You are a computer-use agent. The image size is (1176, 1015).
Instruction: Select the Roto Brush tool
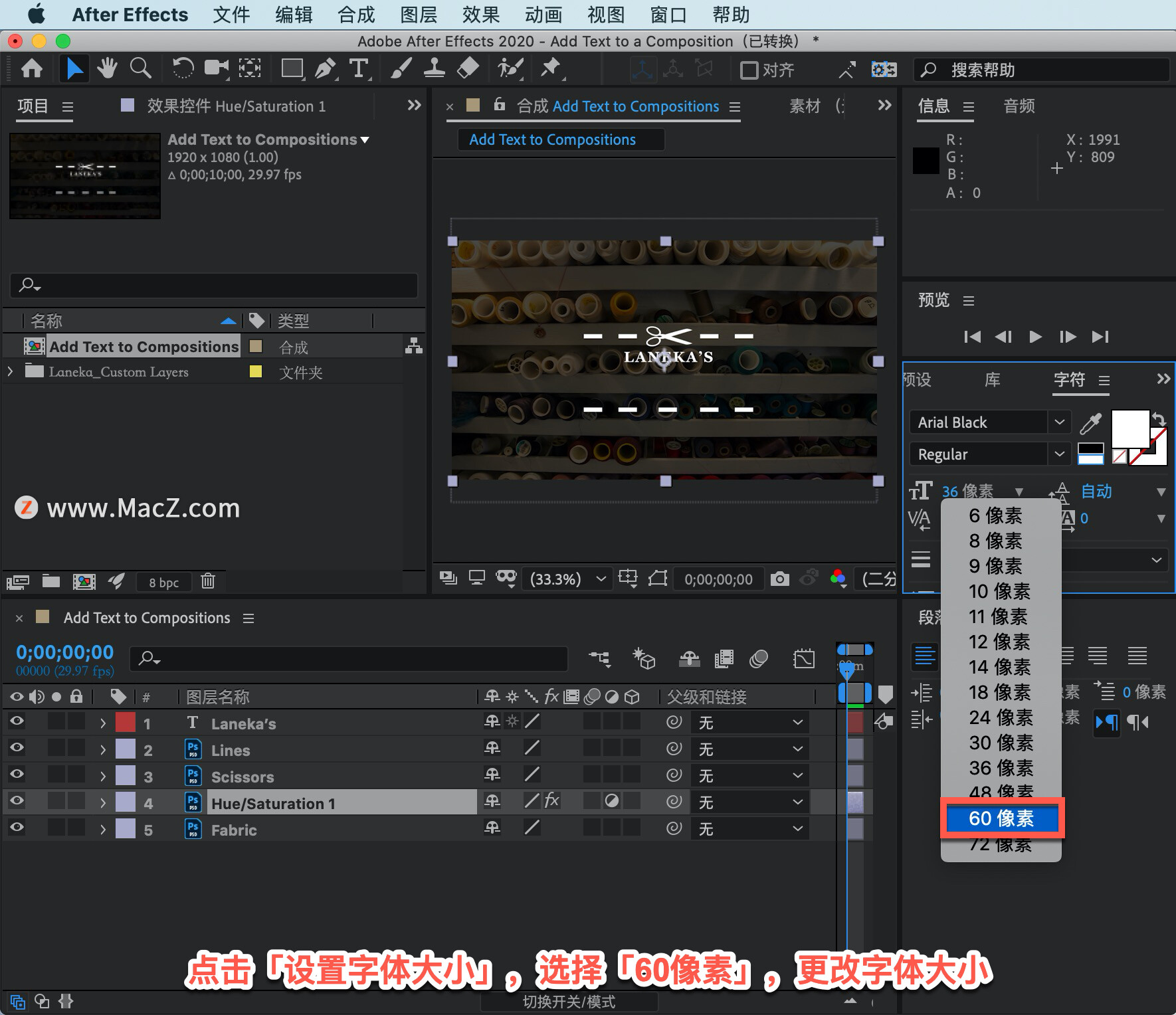pyautogui.click(x=510, y=68)
